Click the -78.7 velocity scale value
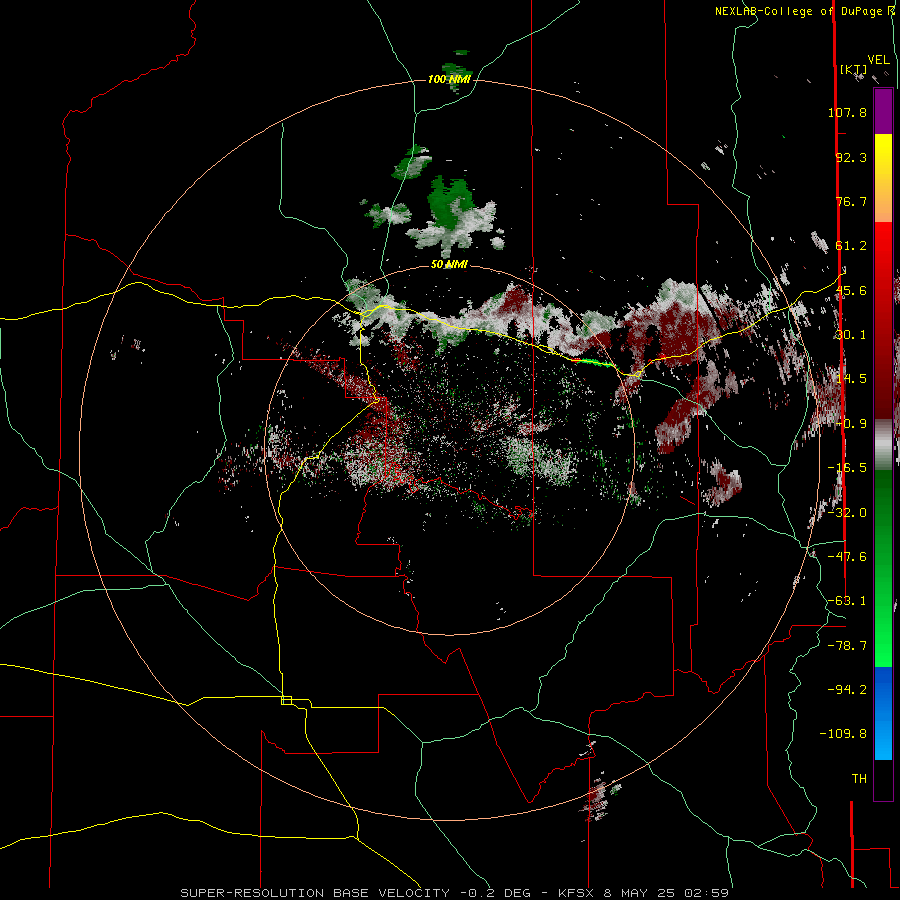The width and height of the screenshot is (900, 900). pyautogui.click(x=847, y=646)
